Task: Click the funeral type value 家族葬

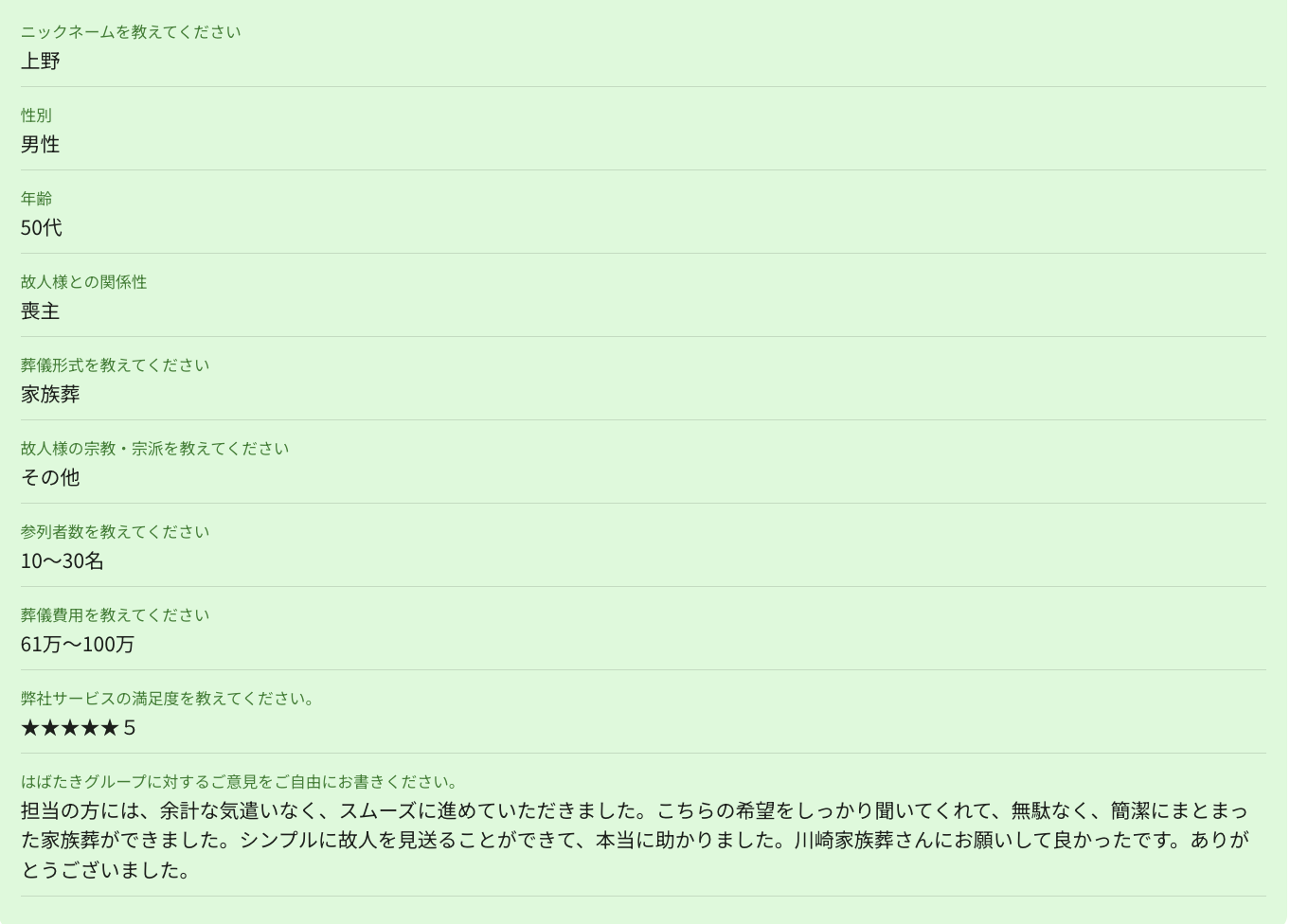Action: point(50,394)
